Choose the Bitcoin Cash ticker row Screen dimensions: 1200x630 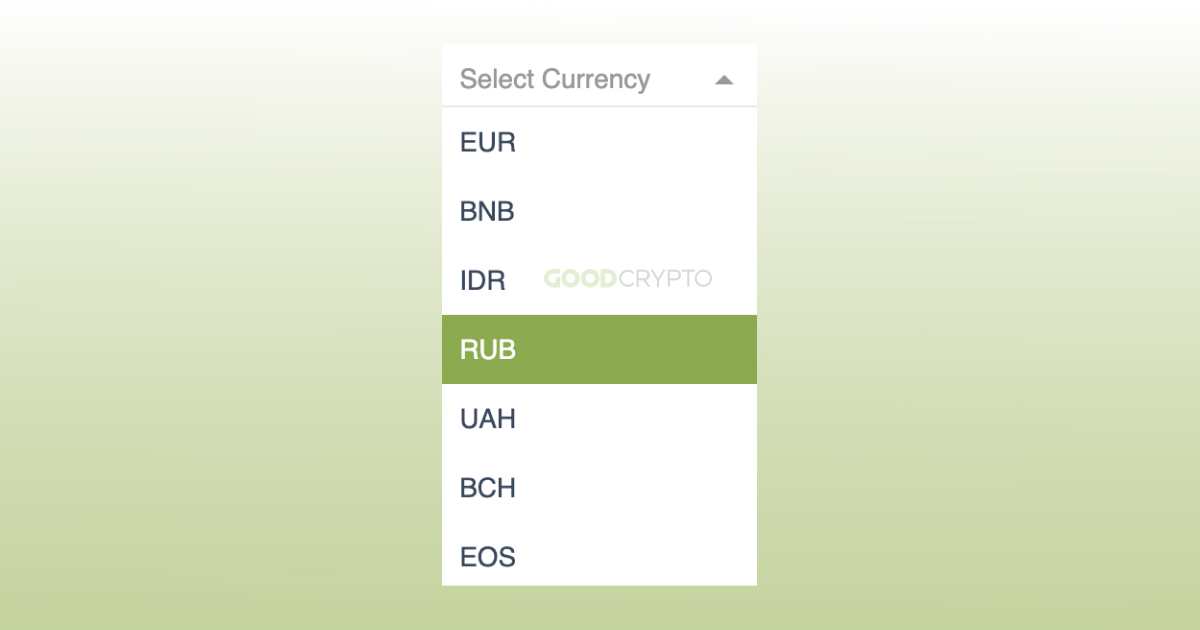598,488
